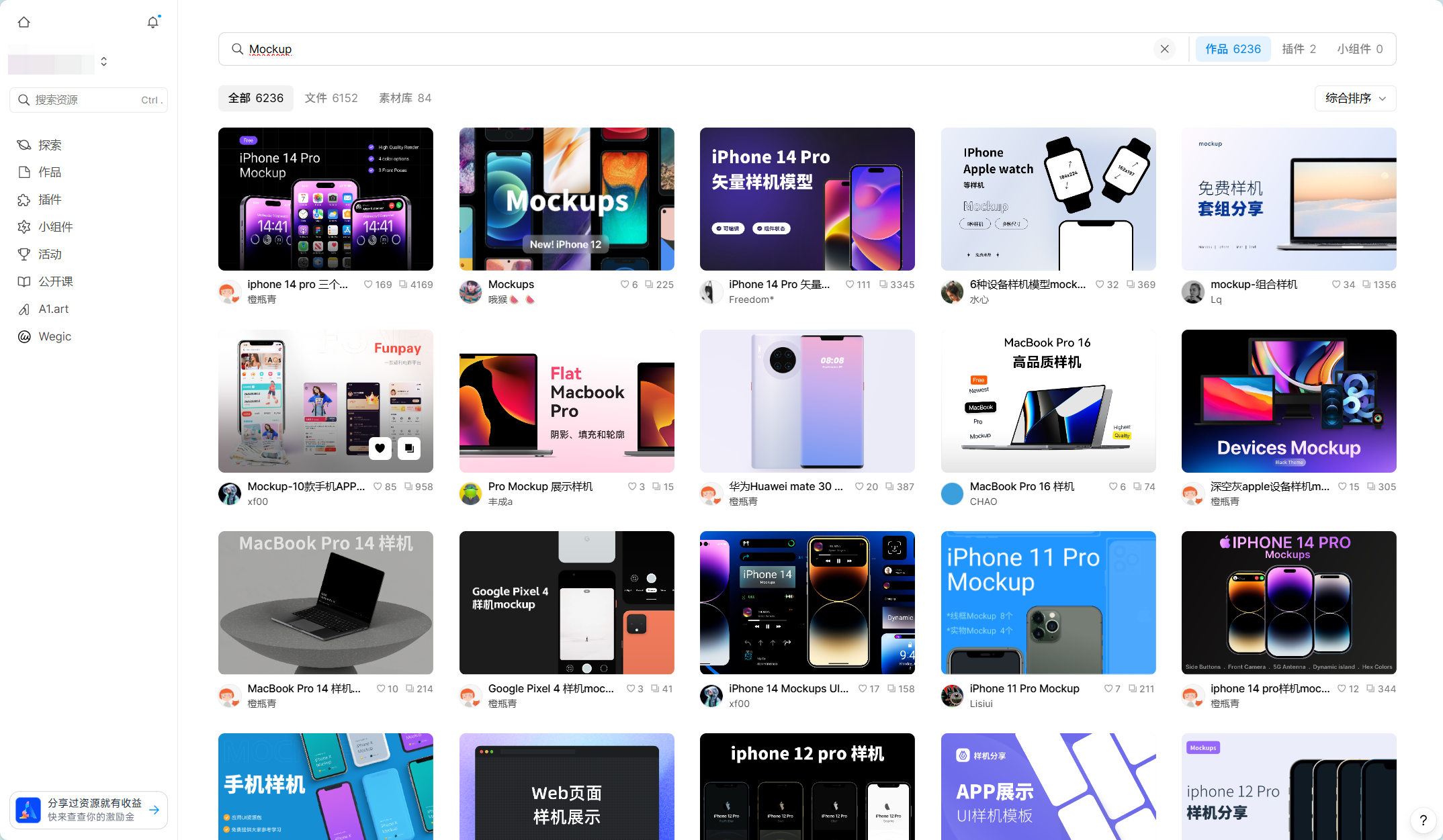Click copy count icon on 深空灰apple设备样机

(x=1371, y=487)
